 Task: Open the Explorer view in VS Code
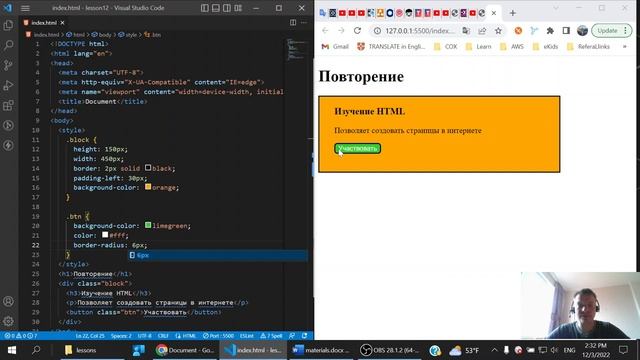click(x=8, y=25)
